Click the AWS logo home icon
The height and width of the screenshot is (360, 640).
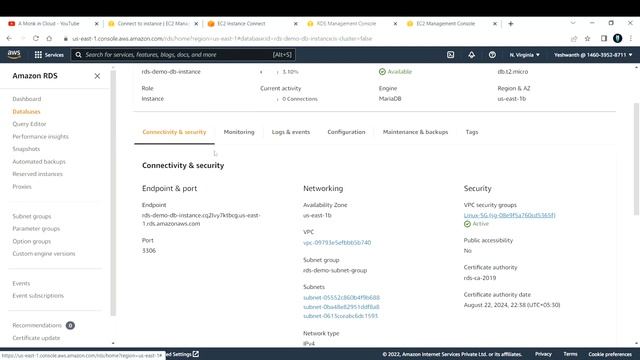click(x=14, y=54)
